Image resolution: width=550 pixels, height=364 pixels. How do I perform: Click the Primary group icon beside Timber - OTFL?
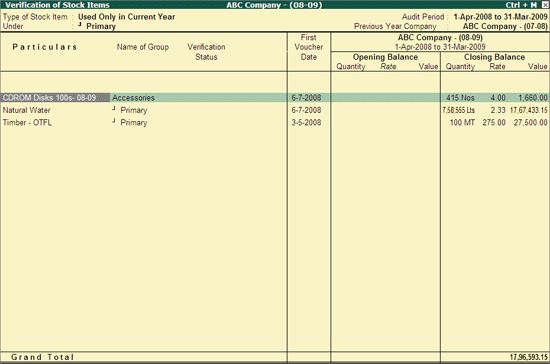tap(114, 121)
